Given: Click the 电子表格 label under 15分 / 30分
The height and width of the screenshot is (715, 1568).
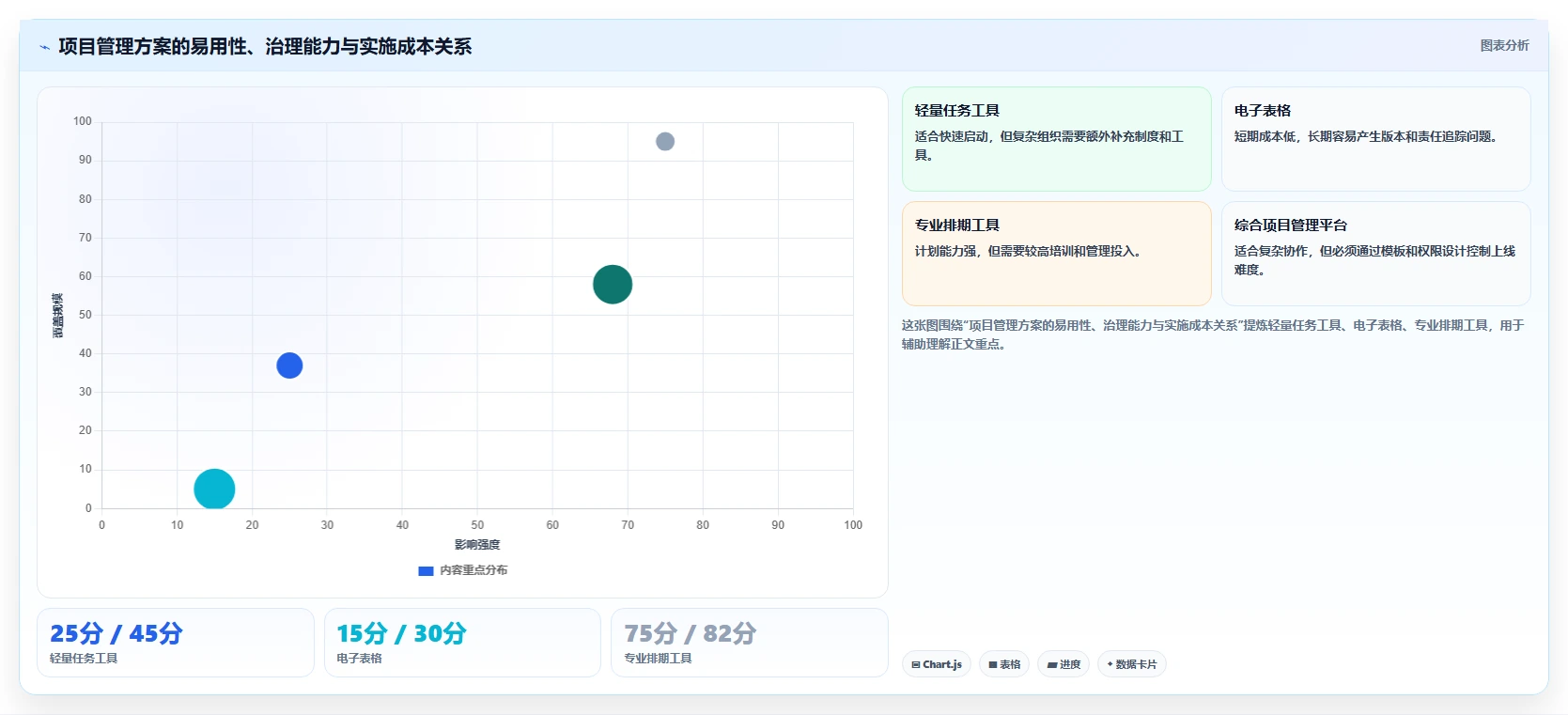Looking at the screenshot, I should coord(360,659).
